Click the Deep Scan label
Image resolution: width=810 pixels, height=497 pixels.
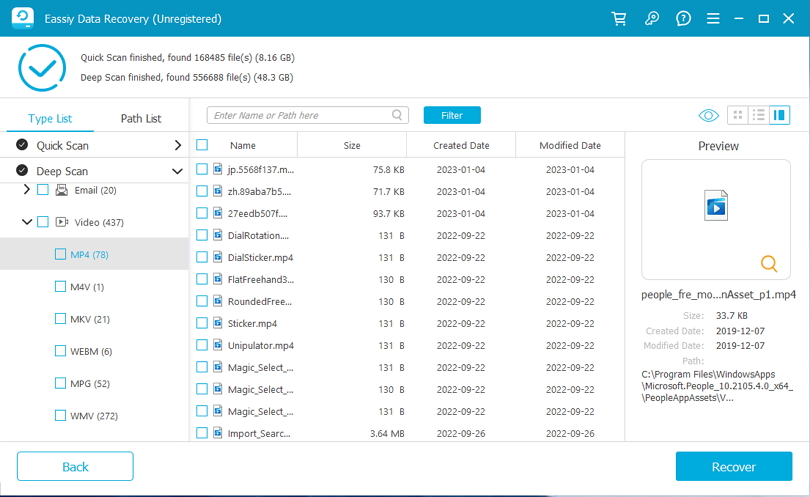pos(62,171)
